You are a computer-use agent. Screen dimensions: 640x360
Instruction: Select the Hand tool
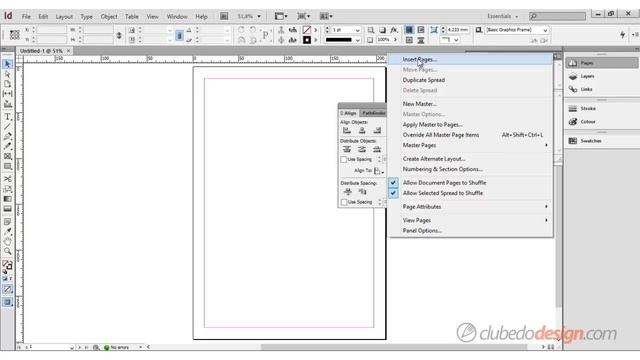[x=7, y=241]
